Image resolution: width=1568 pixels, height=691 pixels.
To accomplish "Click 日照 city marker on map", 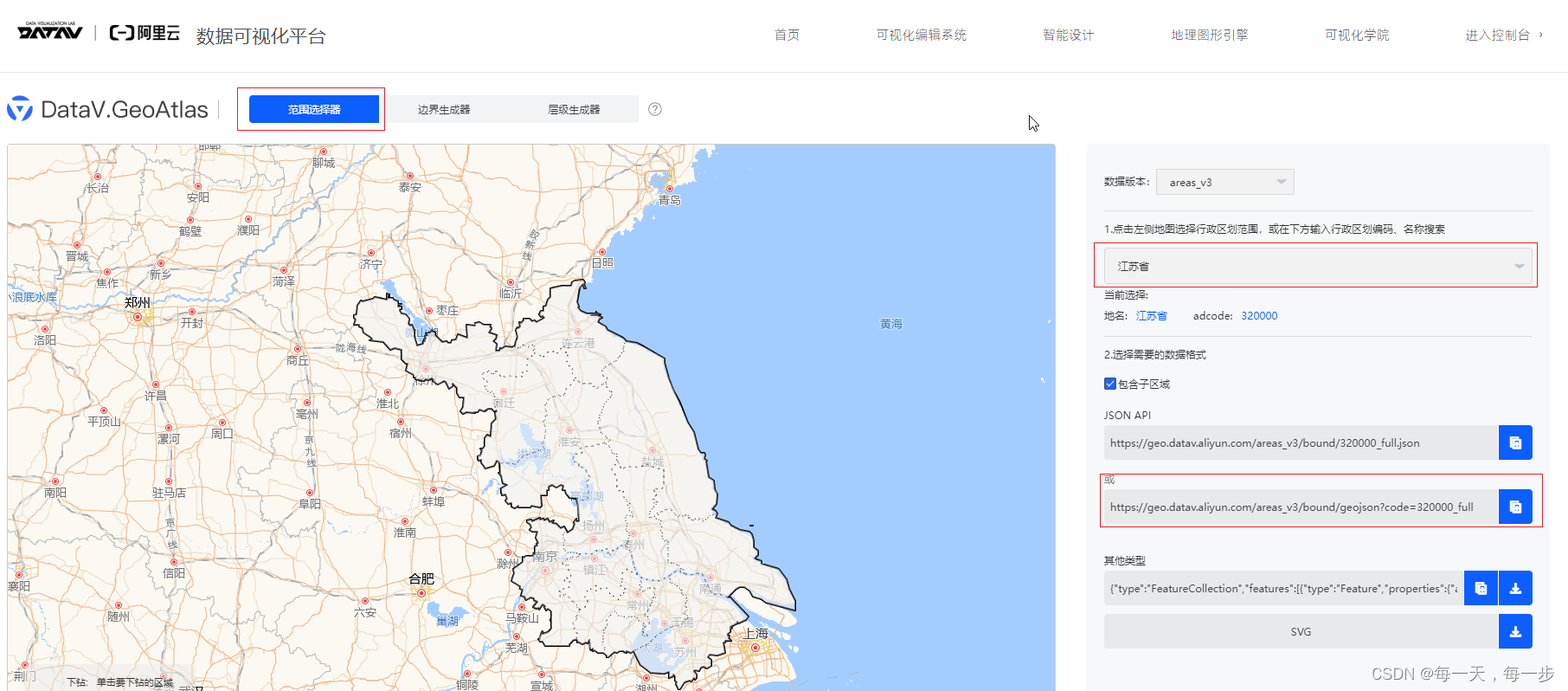I will pos(602,252).
